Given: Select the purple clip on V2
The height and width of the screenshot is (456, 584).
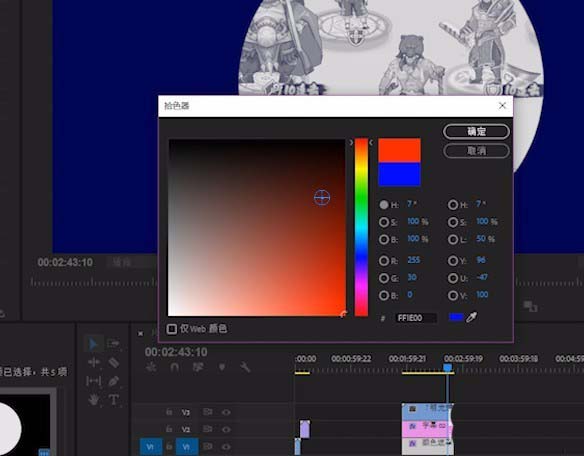Looking at the screenshot, I should 305,429.
